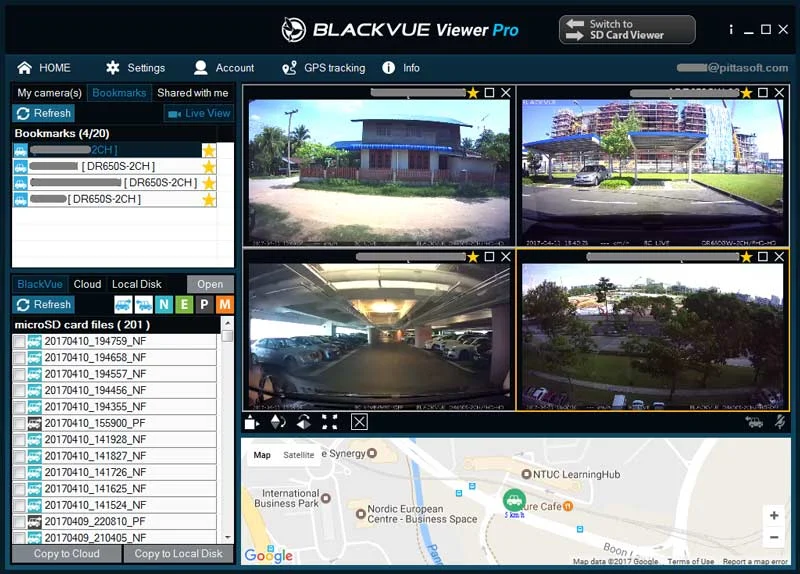This screenshot has height=574, width=800.
Task: Maximize the top-right construction site video
Action: click(x=763, y=92)
